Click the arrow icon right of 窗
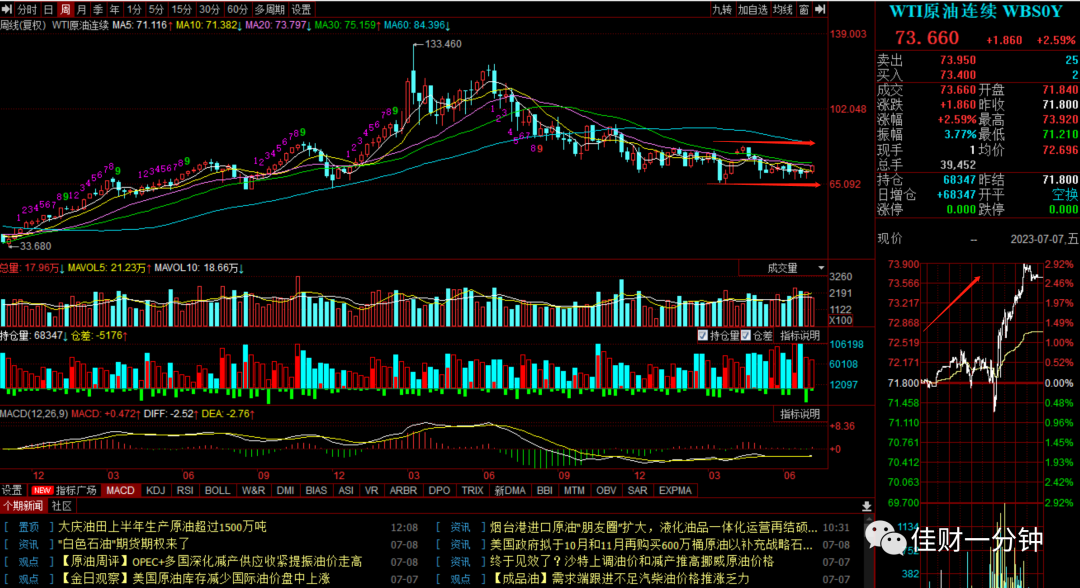Image resolution: width=1080 pixels, height=588 pixels. [x=820, y=10]
